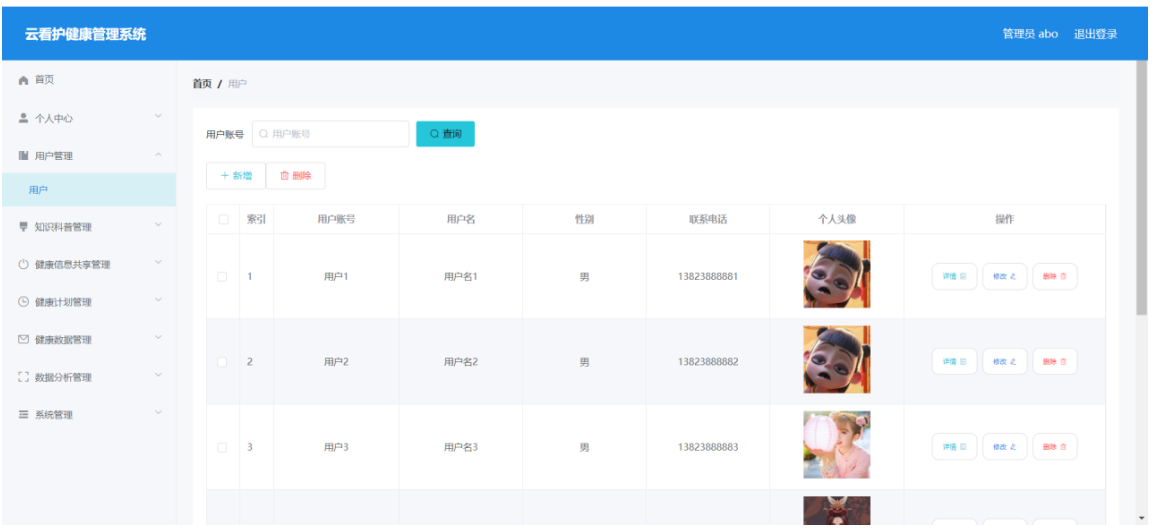1155x532 pixels.
Task: Expand the 个人中心 menu chevron
Action: tap(158, 116)
